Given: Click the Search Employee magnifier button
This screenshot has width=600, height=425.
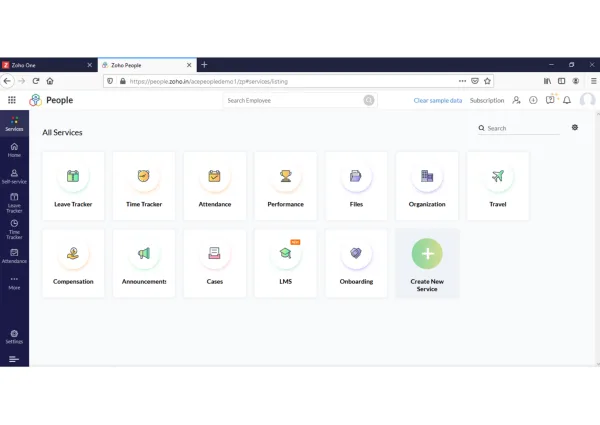Looking at the screenshot, I should 368,100.
